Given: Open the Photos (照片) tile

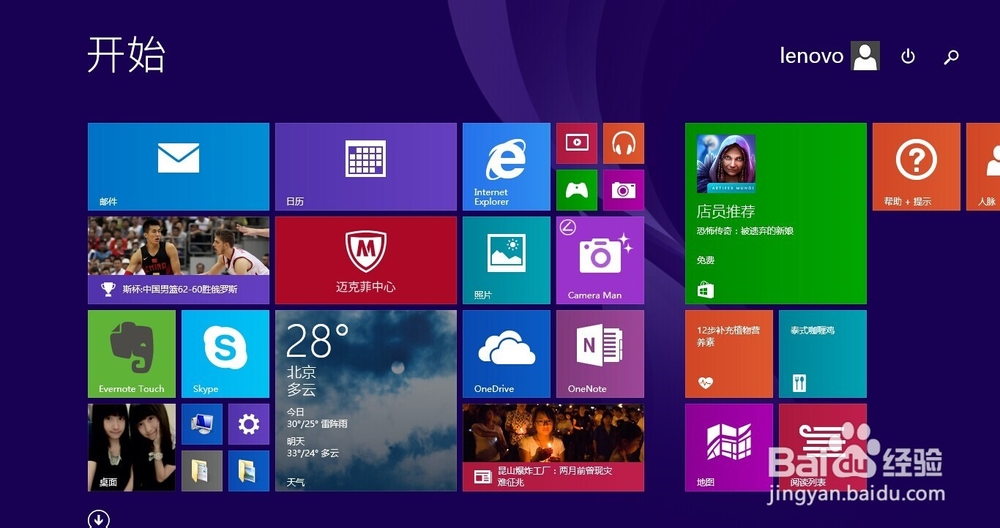Looking at the screenshot, I should (x=506, y=260).
